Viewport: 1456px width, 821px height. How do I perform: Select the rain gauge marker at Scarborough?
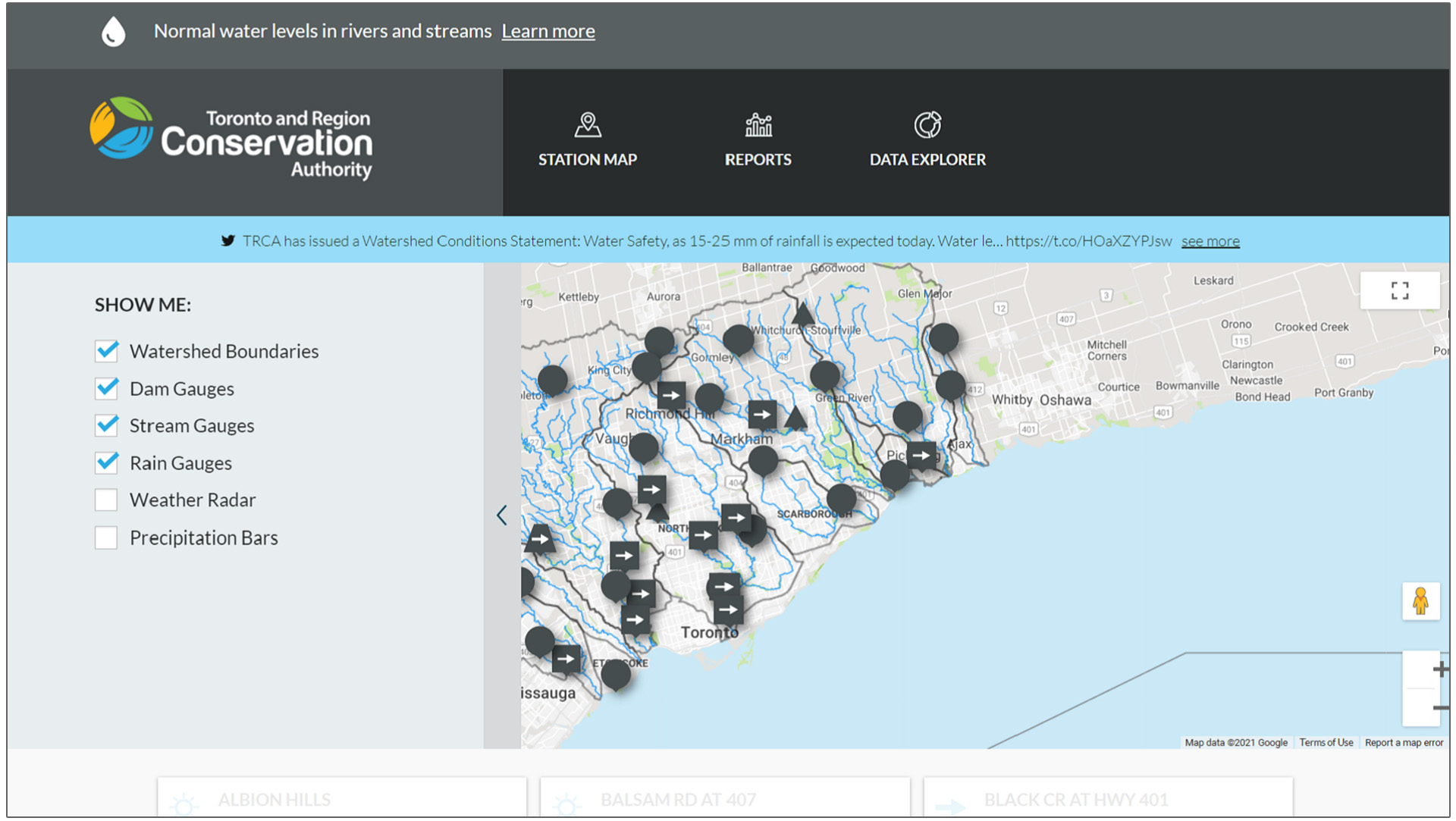pos(841,500)
